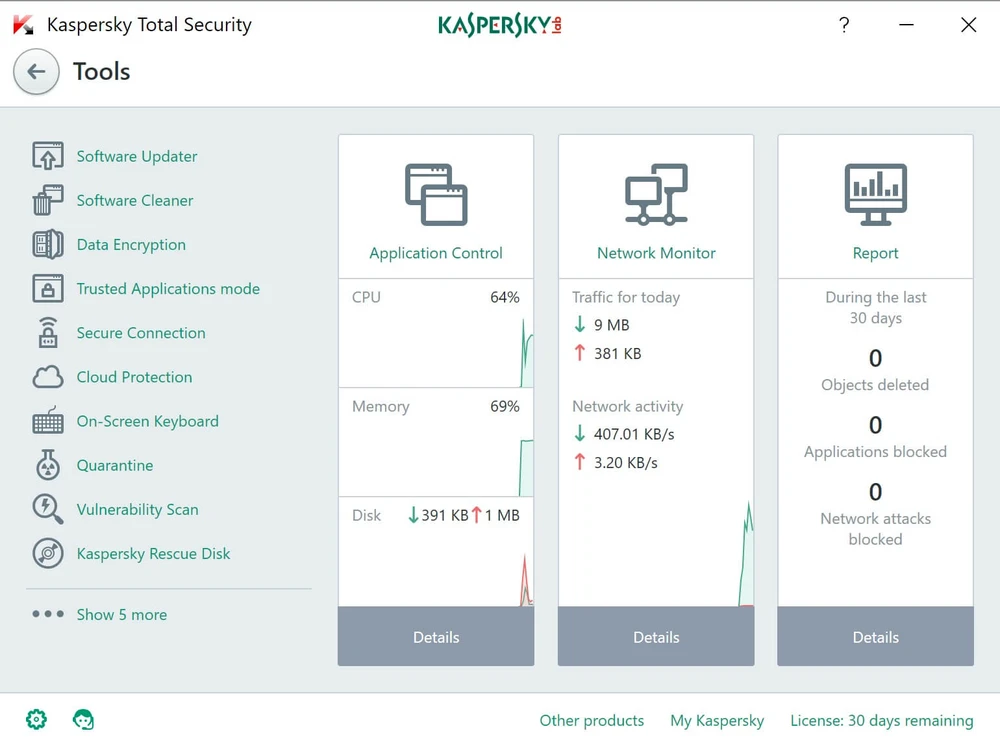Open Data Encryption
This screenshot has width=1000, height=744.
131,245
